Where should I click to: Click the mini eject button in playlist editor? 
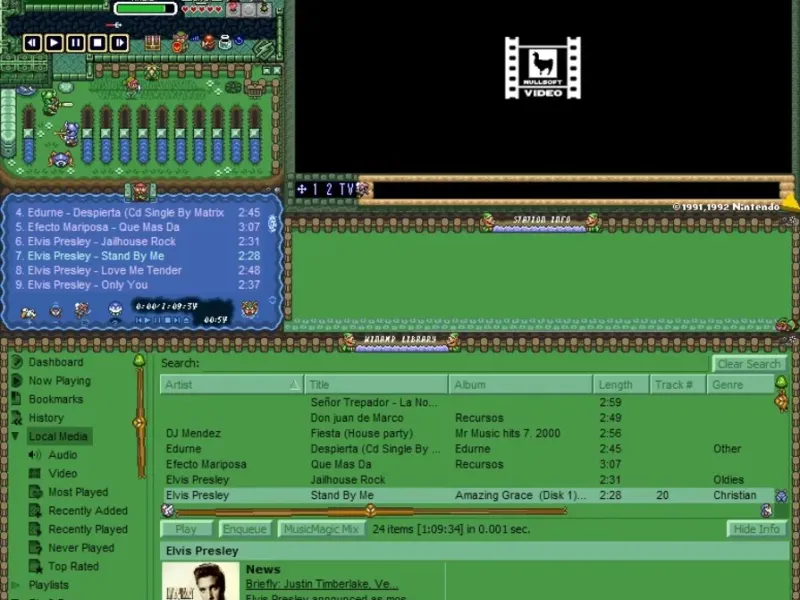tap(187, 320)
